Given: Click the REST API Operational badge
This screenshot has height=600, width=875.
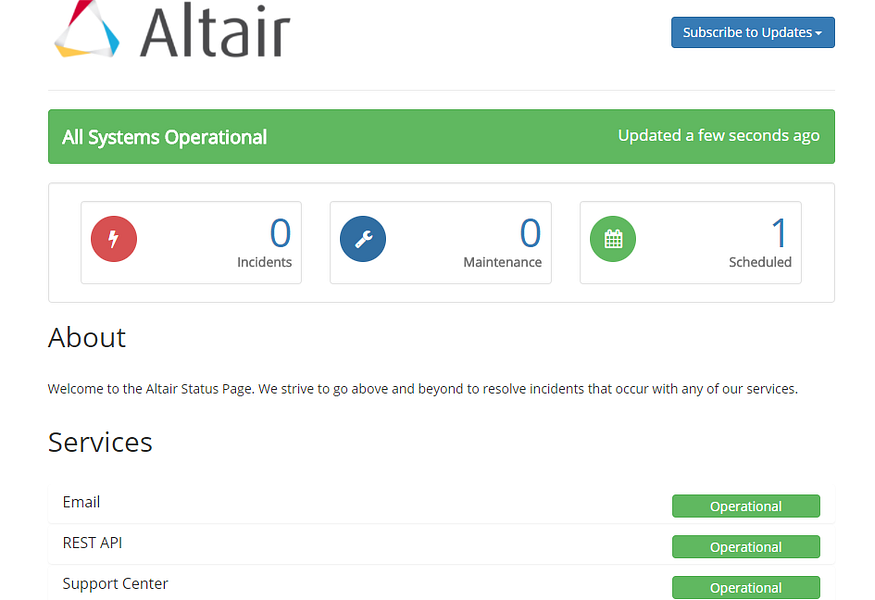Looking at the screenshot, I should pos(746,547).
